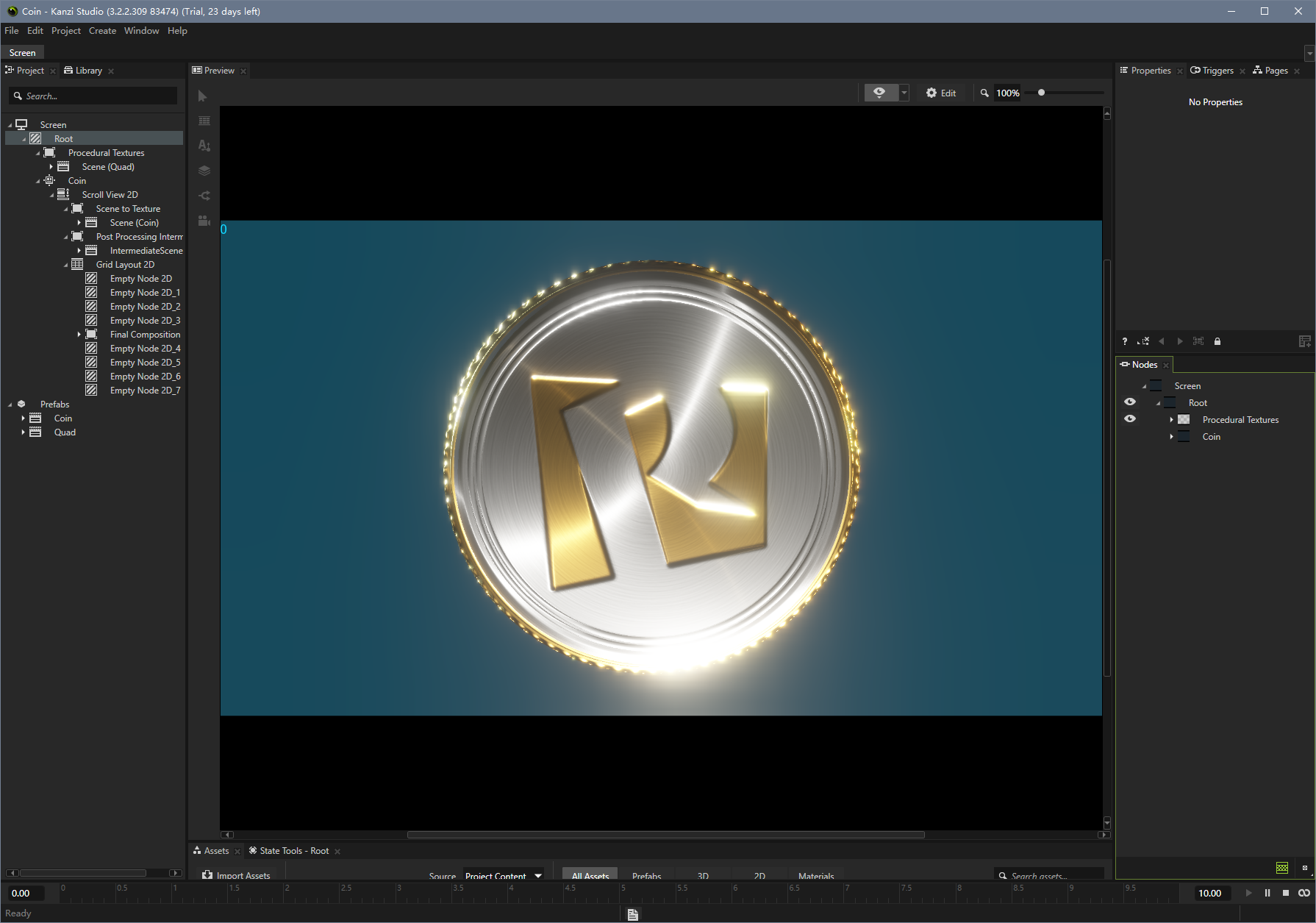Expand the Coin prefab under Prefabs
The width and height of the screenshot is (1316, 923).
(x=23, y=418)
